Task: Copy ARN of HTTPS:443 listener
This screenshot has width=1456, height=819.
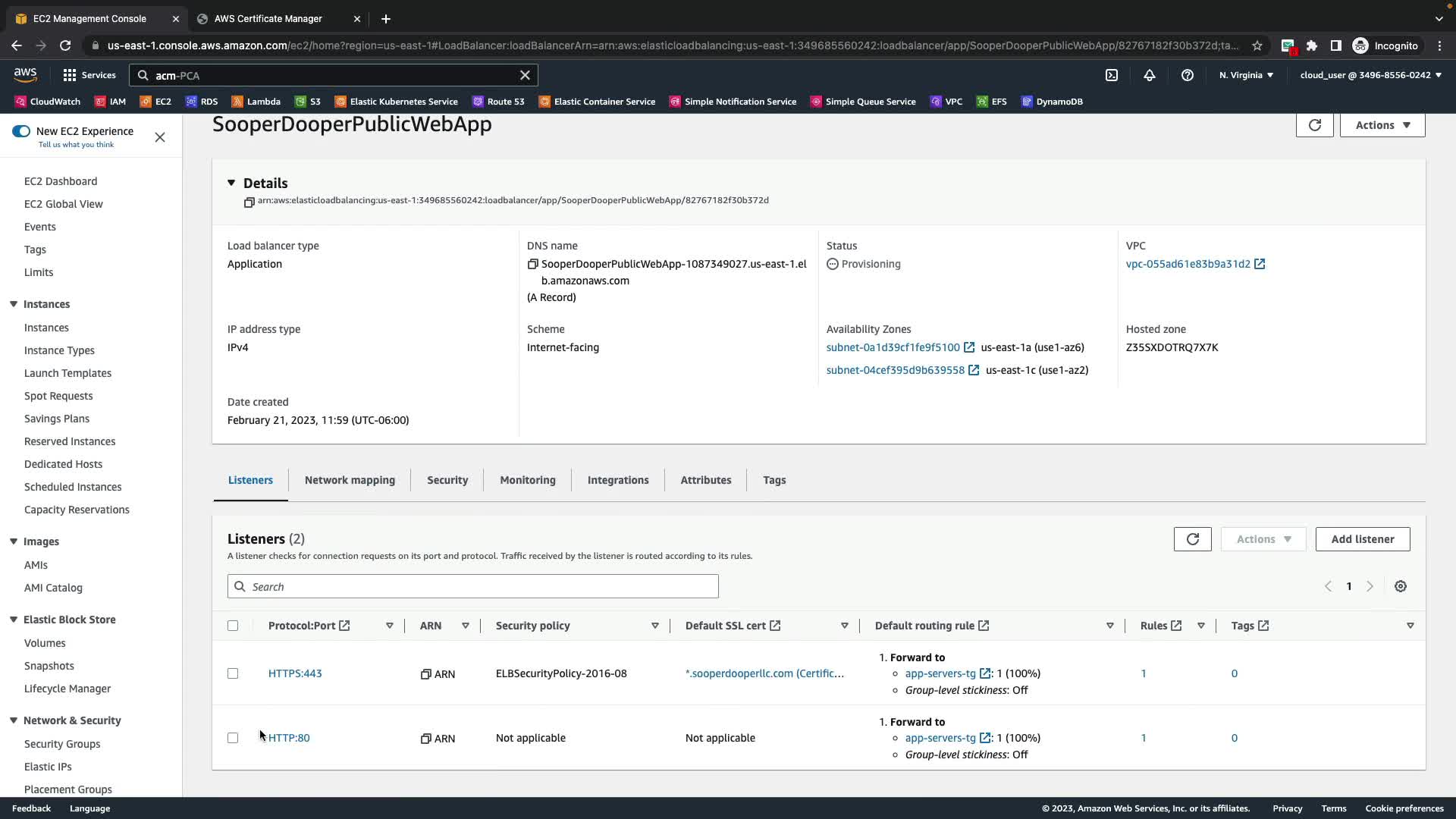Action: (x=426, y=674)
